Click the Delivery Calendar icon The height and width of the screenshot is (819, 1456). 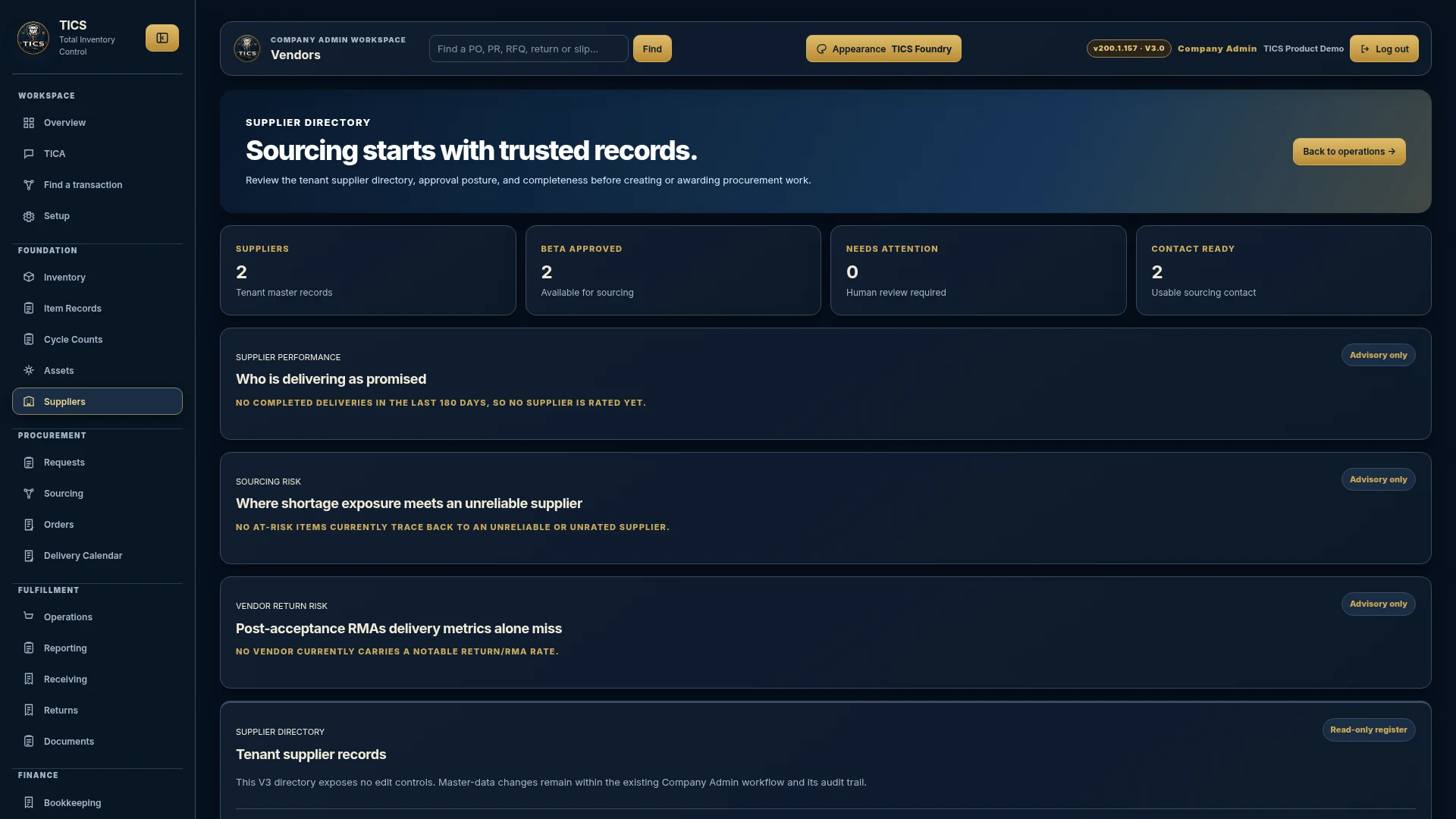click(x=29, y=556)
